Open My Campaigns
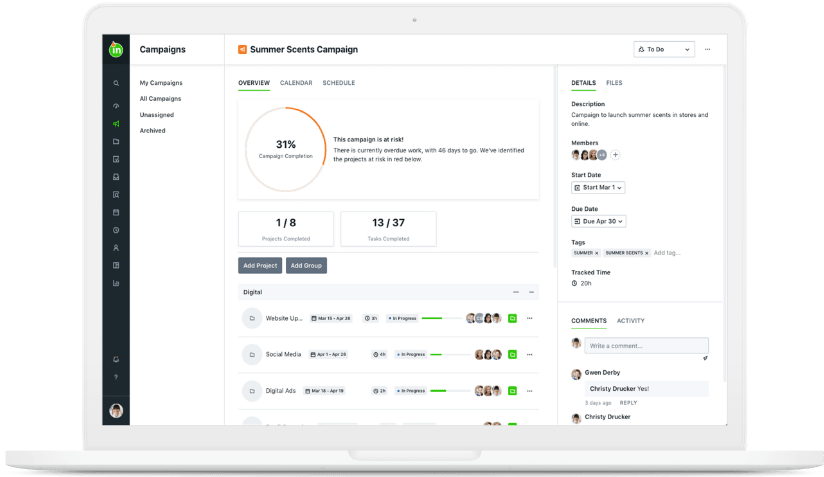 (161, 83)
